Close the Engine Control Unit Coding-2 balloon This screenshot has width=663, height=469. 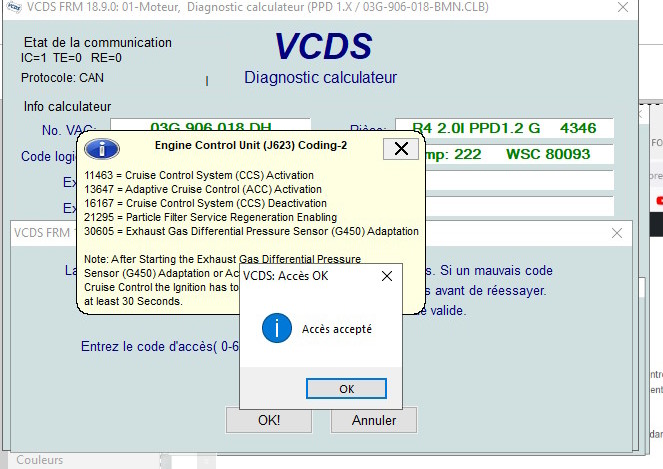401,148
